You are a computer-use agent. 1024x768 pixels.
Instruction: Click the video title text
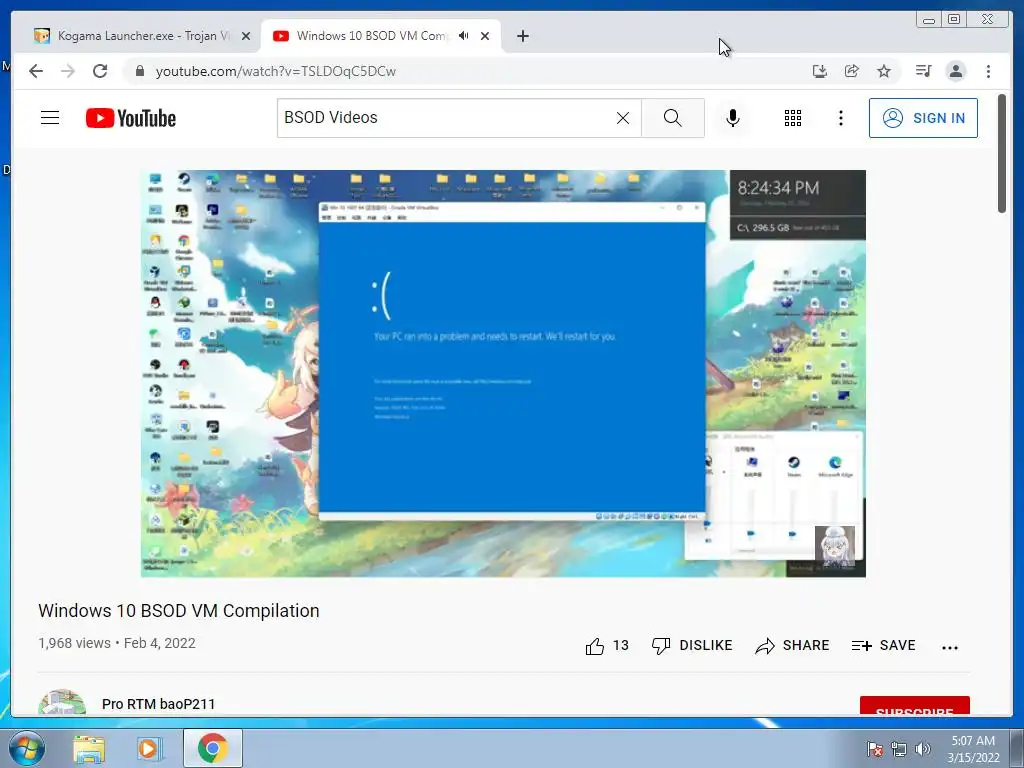[x=179, y=611]
